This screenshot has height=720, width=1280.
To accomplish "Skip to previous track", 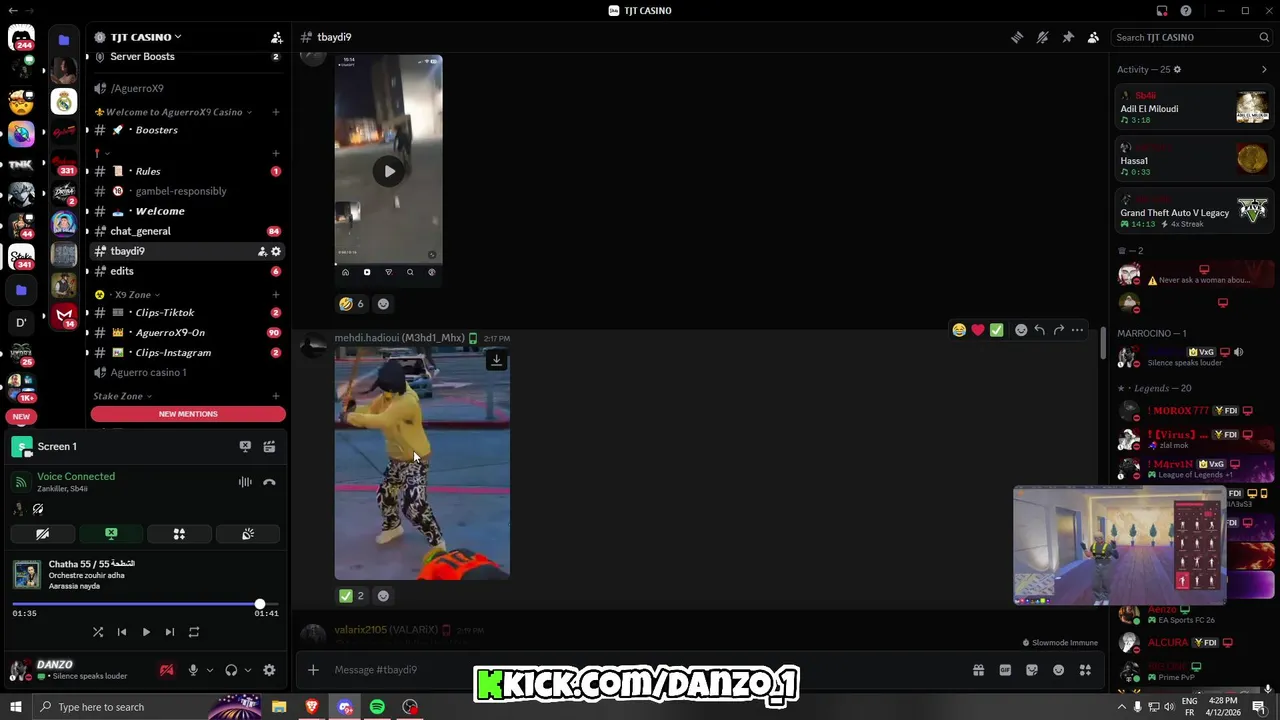I will 122,632.
